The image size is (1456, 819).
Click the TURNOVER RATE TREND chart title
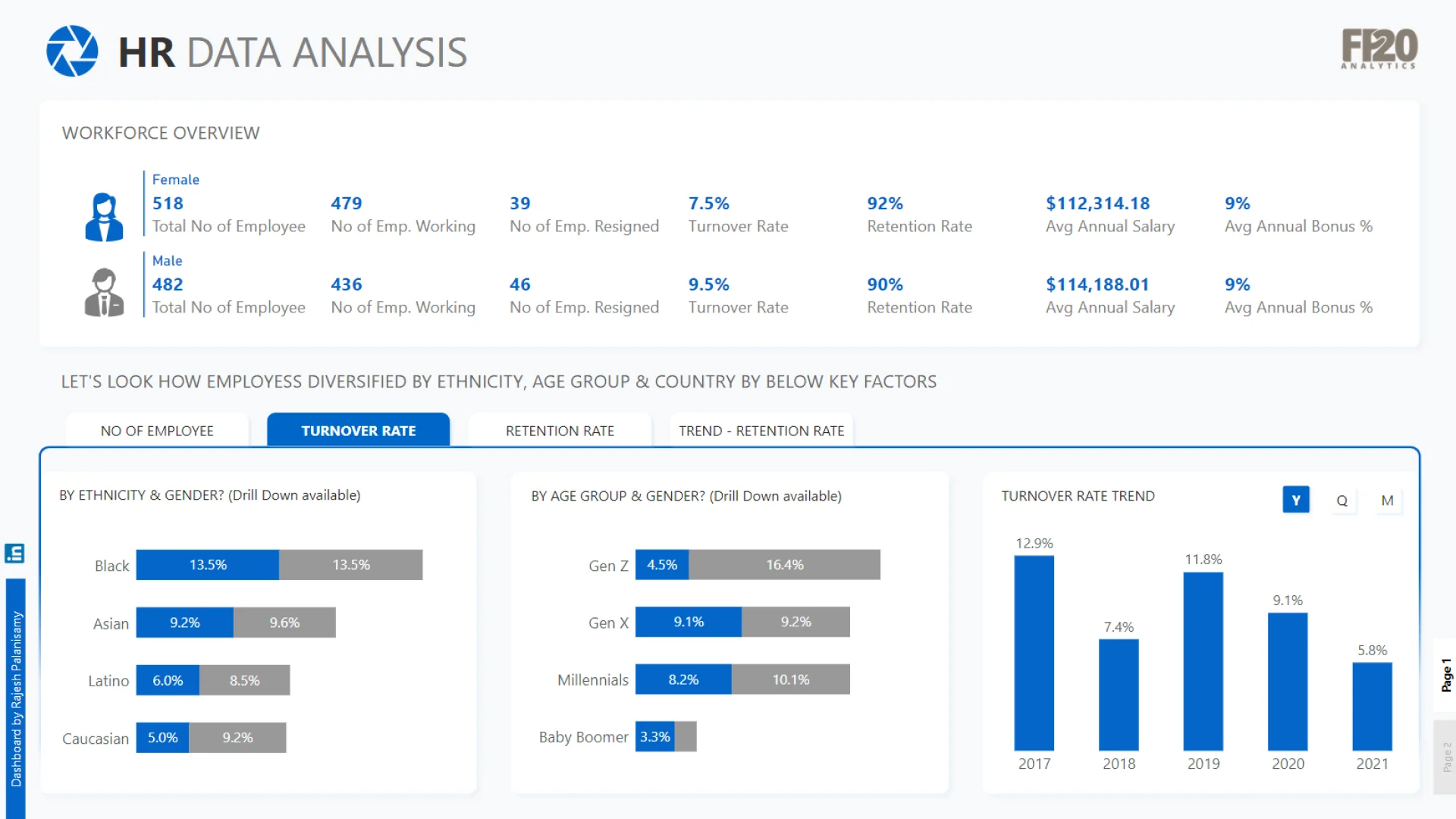[1078, 496]
